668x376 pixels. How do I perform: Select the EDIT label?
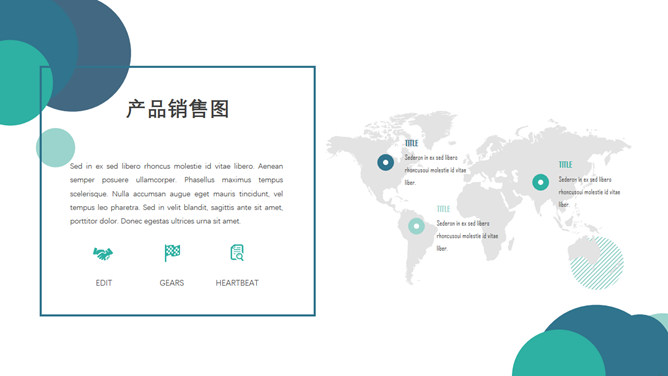(x=104, y=283)
